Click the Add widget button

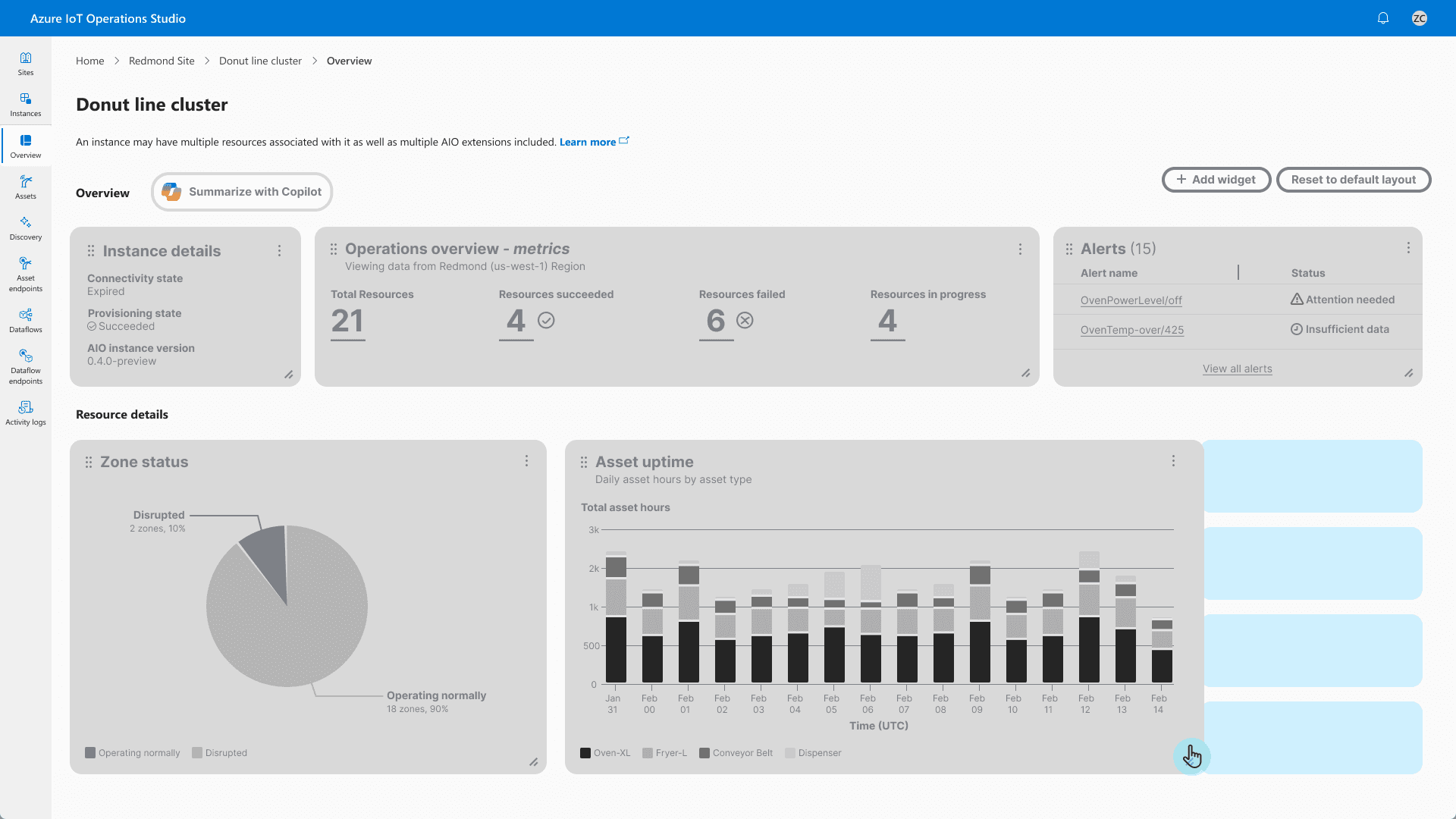[x=1216, y=180]
